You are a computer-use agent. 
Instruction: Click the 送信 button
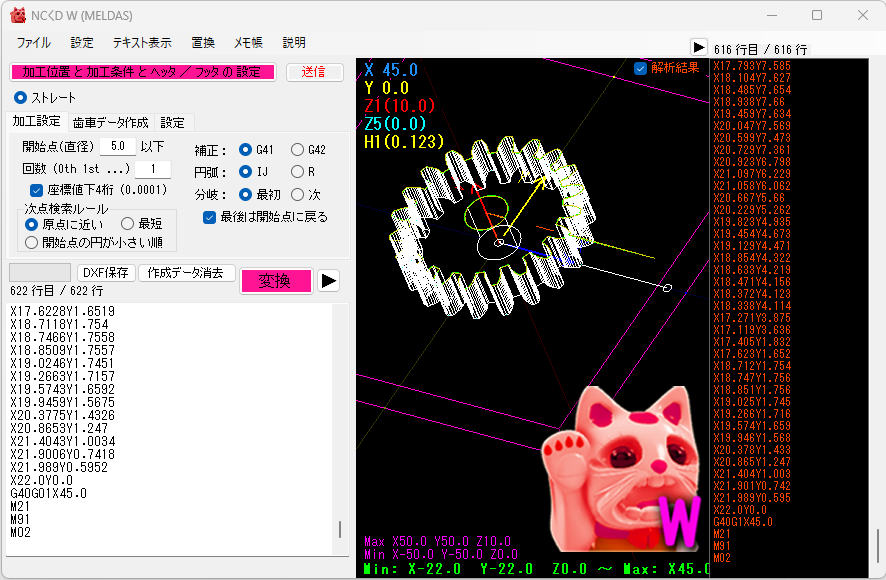point(314,72)
